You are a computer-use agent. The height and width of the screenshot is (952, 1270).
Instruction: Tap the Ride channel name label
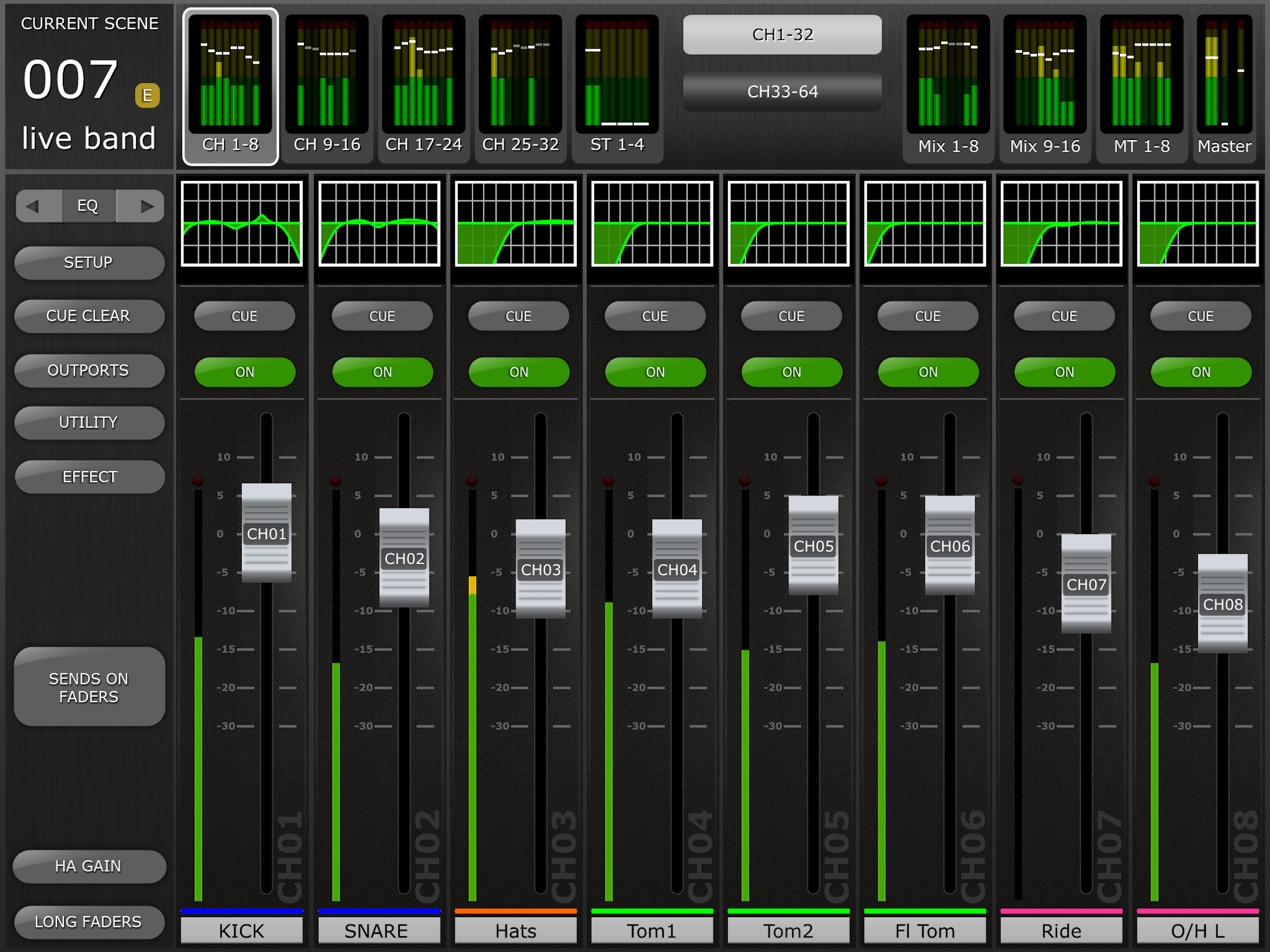point(1061,930)
